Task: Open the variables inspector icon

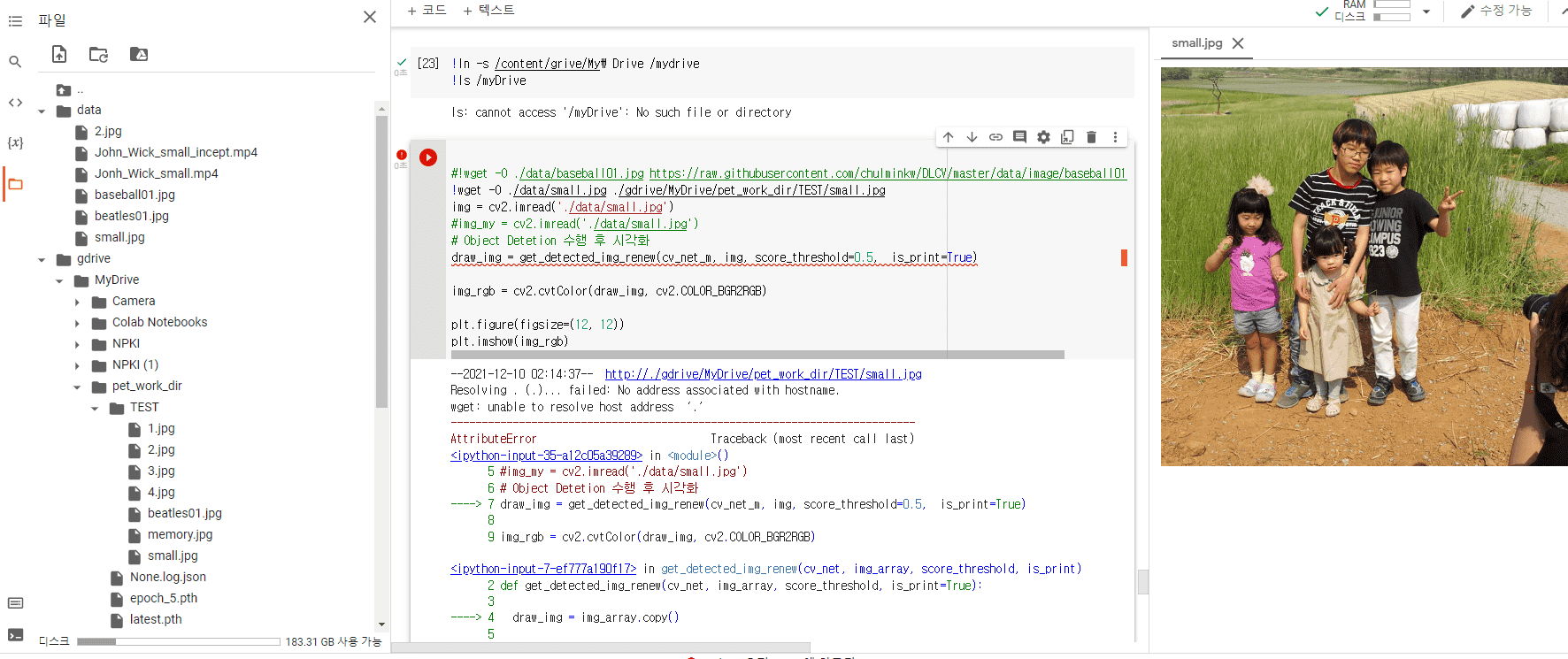Action: pyautogui.click(x=15, y=142)
